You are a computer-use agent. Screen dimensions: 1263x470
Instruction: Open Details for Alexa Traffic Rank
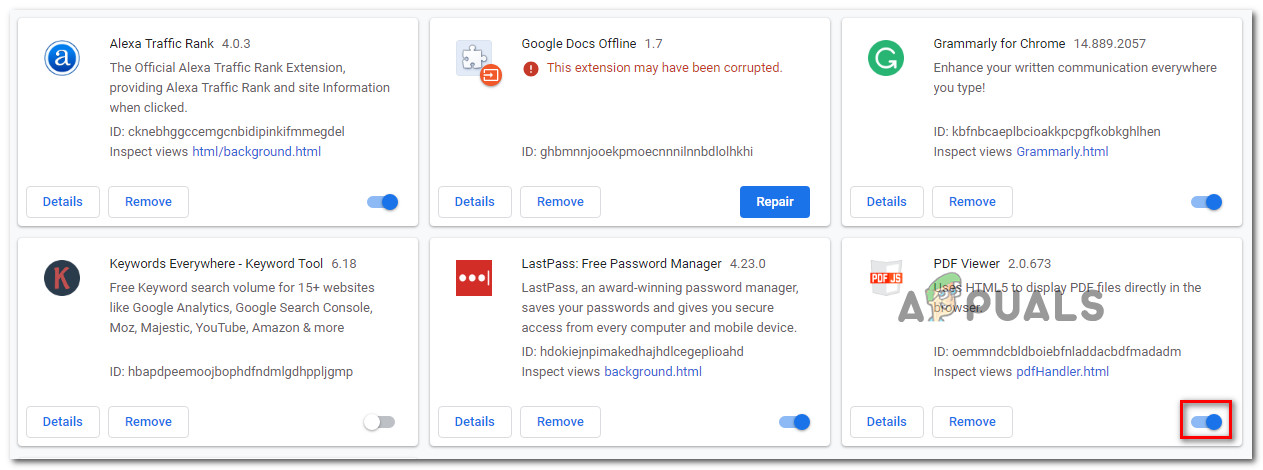[62, 202]
